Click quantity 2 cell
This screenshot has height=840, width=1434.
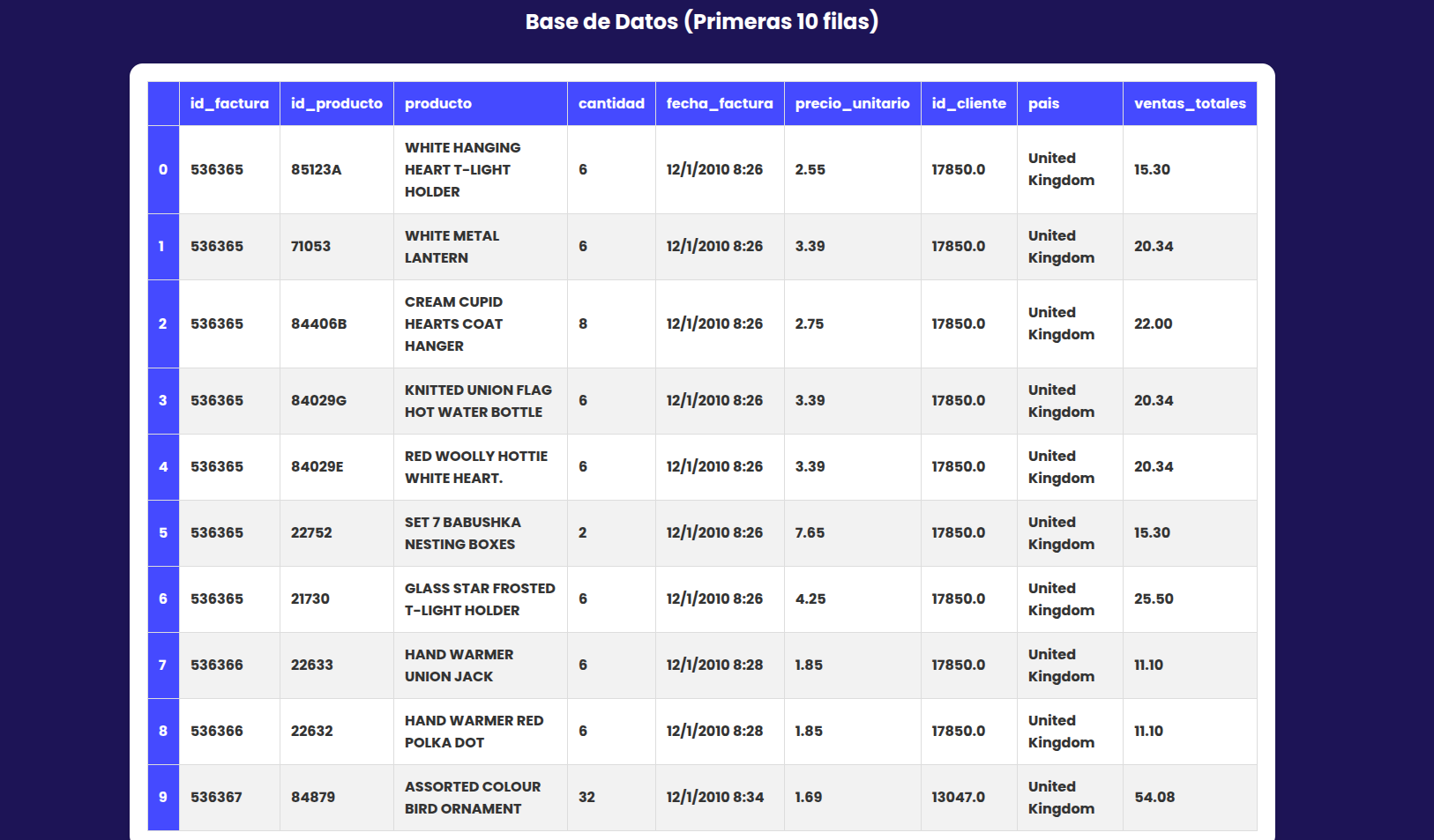611,533
